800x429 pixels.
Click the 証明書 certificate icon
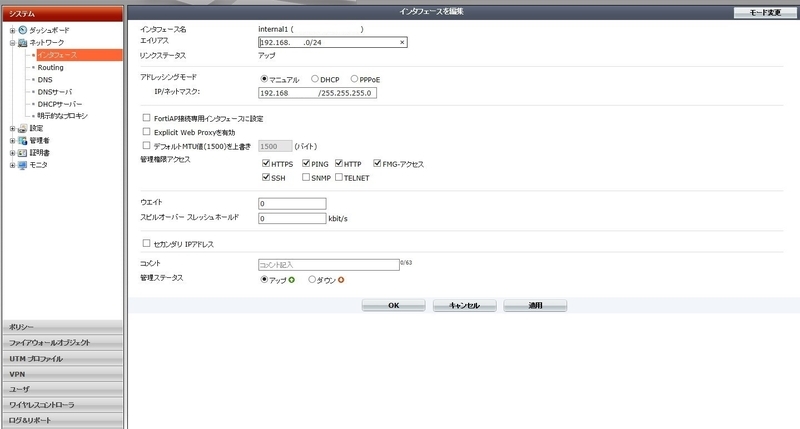point(22,153)
